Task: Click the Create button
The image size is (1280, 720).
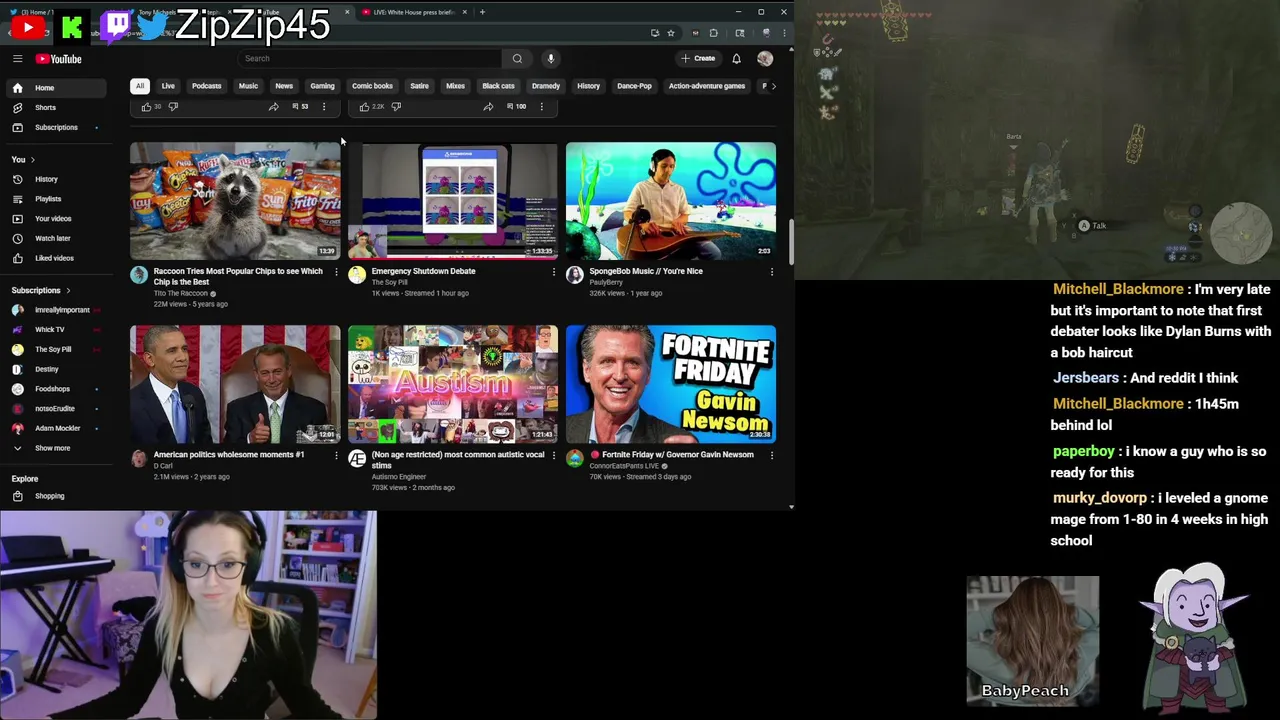Action: pos(698,59)
